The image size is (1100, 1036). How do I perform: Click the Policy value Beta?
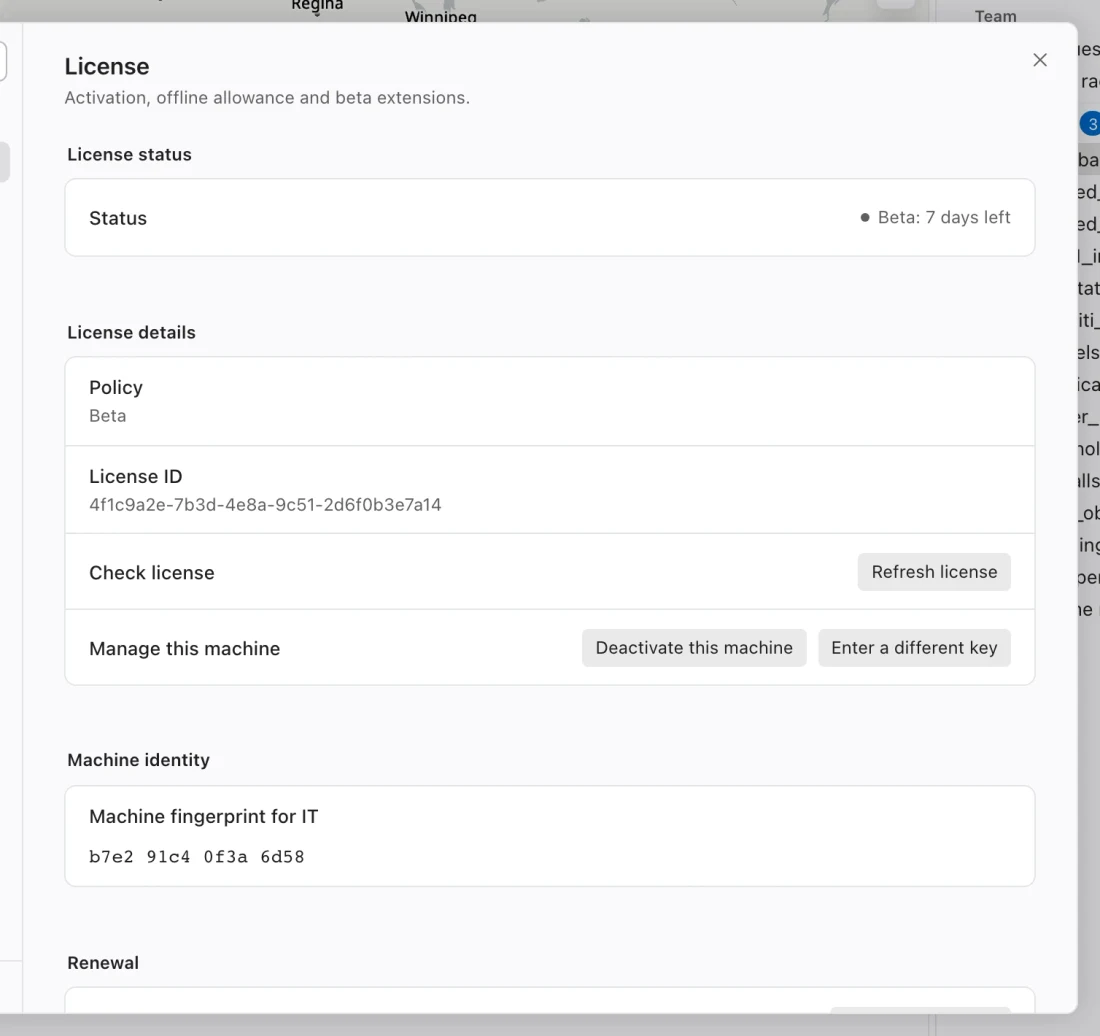(x=107, y=416)
